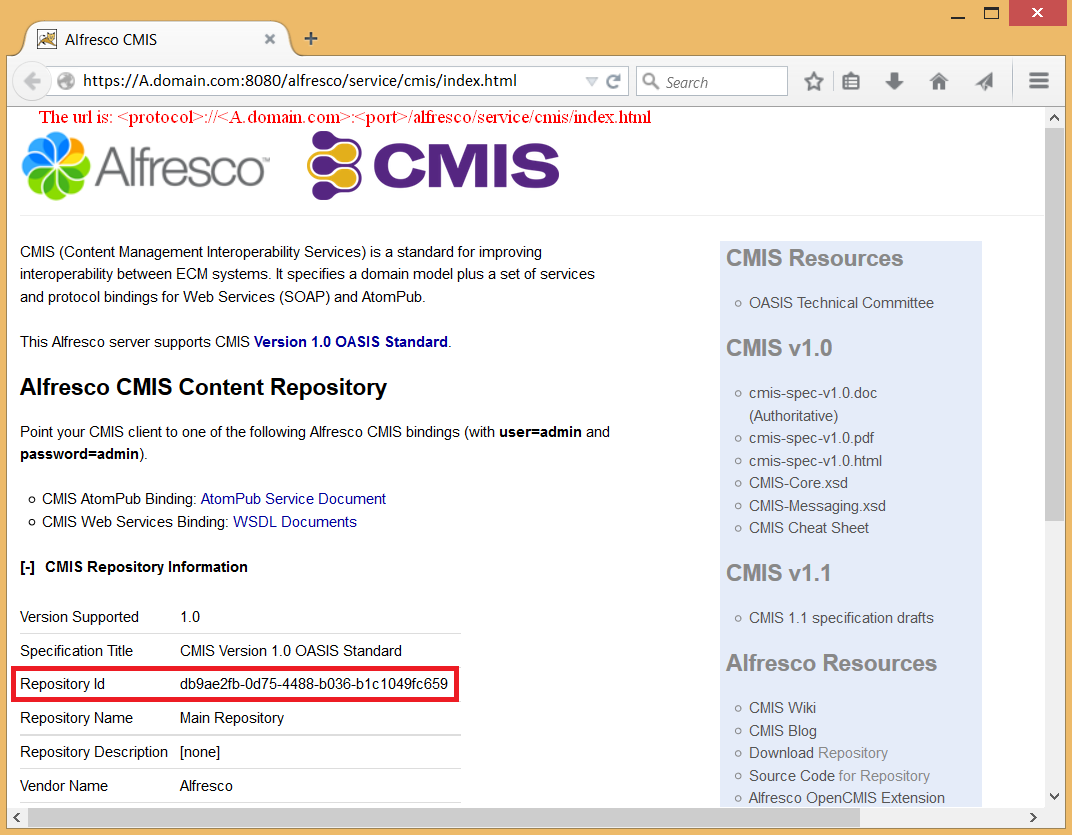Open OASIS Technical Committee link

pos(841,303)
